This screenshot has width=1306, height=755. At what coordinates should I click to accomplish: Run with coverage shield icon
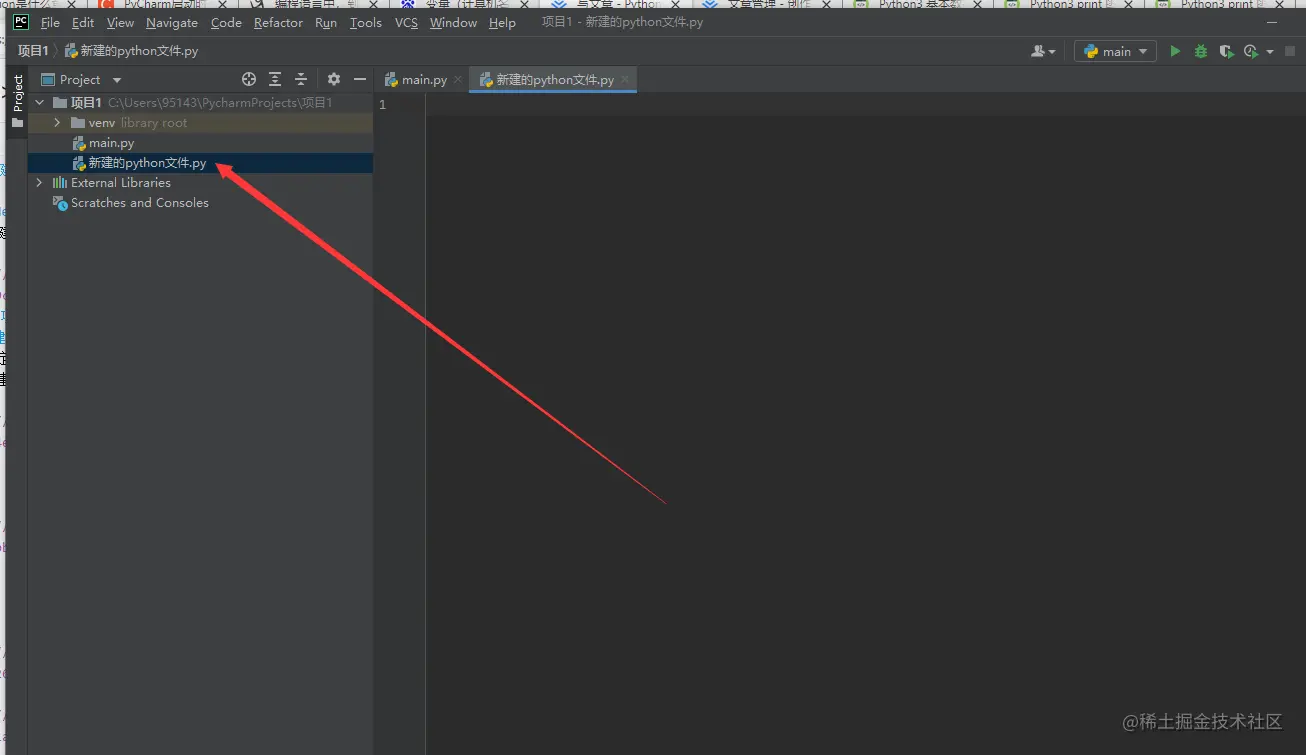[1226, 51]
